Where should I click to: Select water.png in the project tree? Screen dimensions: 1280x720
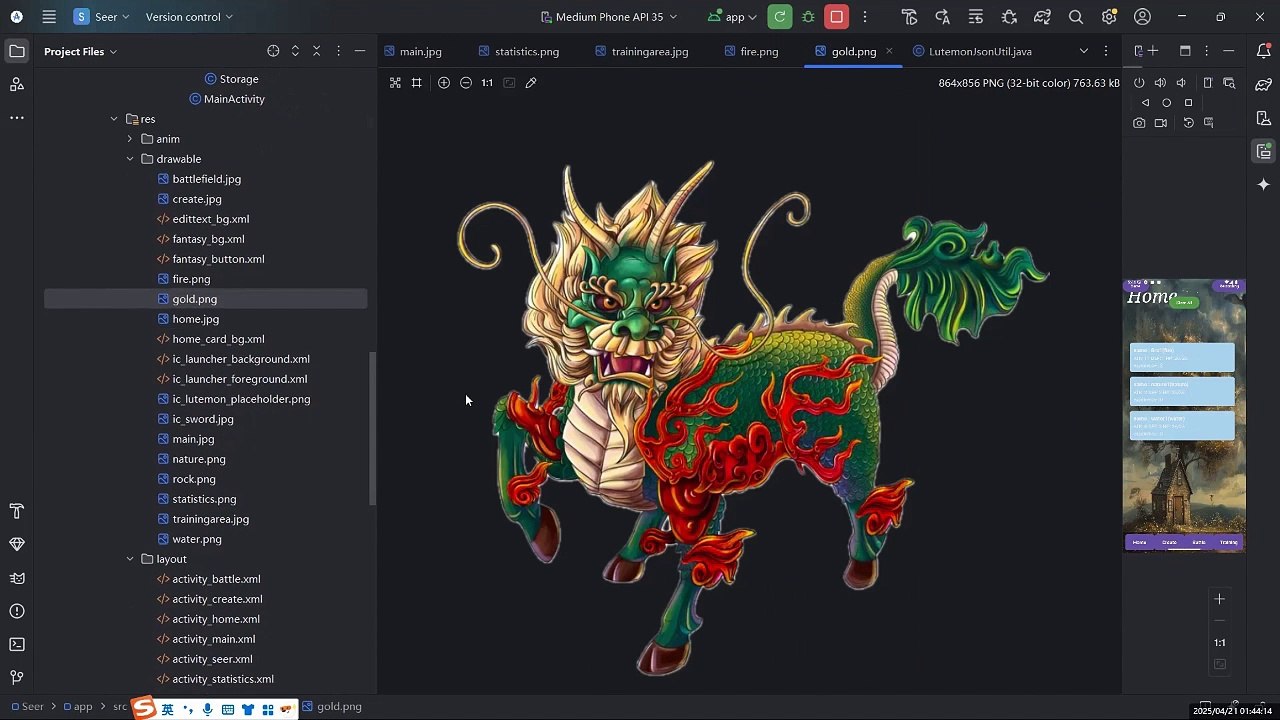tap(197, 539)
